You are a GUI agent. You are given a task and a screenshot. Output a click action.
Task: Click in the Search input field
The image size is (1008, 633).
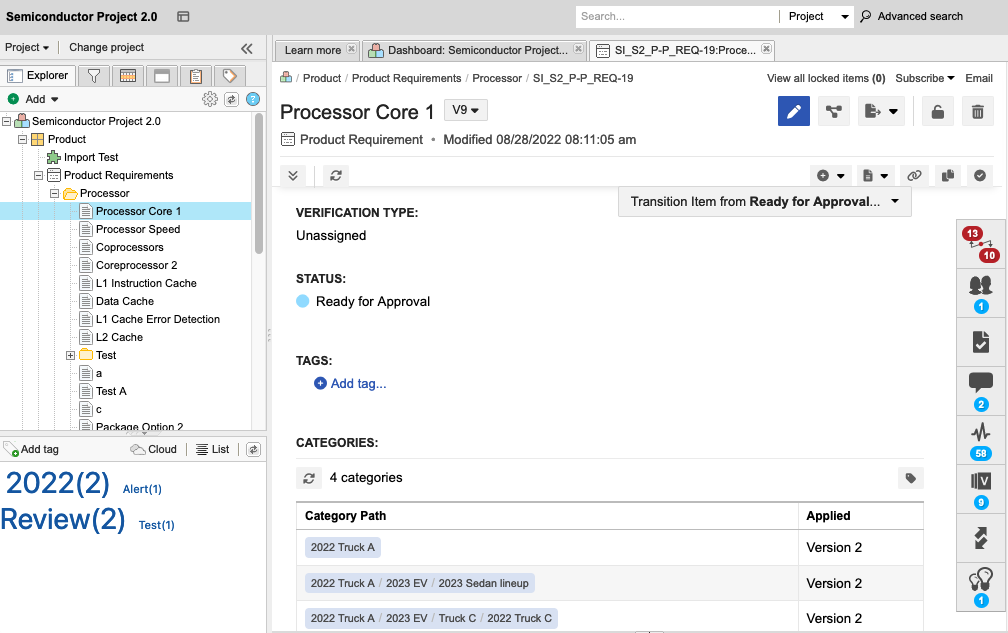676,16
